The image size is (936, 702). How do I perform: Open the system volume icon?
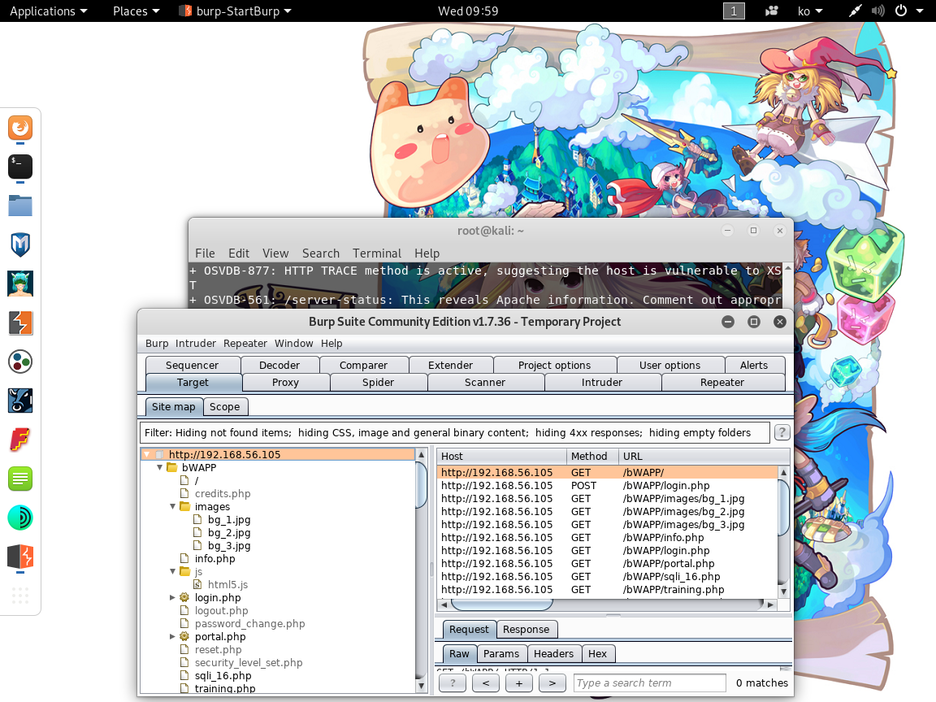tap(878, 11)
